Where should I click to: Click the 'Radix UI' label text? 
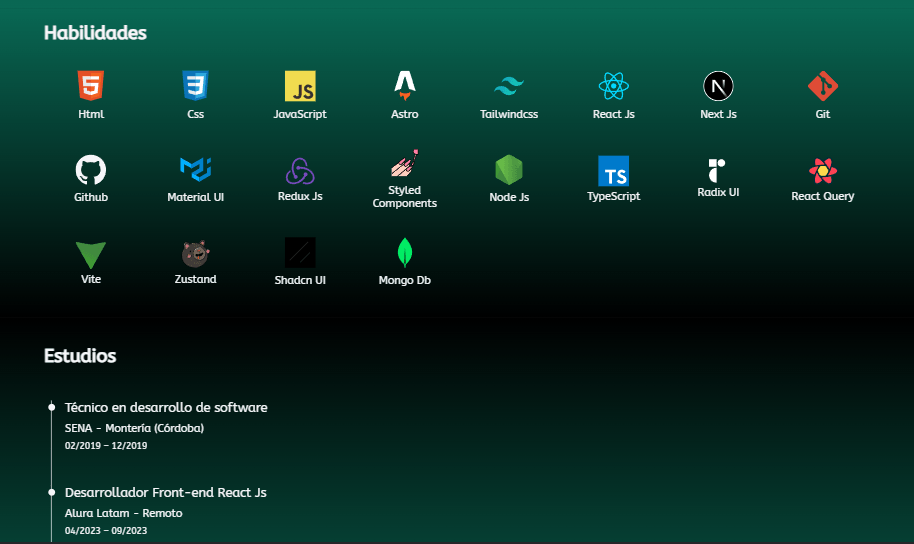point(718,192)
